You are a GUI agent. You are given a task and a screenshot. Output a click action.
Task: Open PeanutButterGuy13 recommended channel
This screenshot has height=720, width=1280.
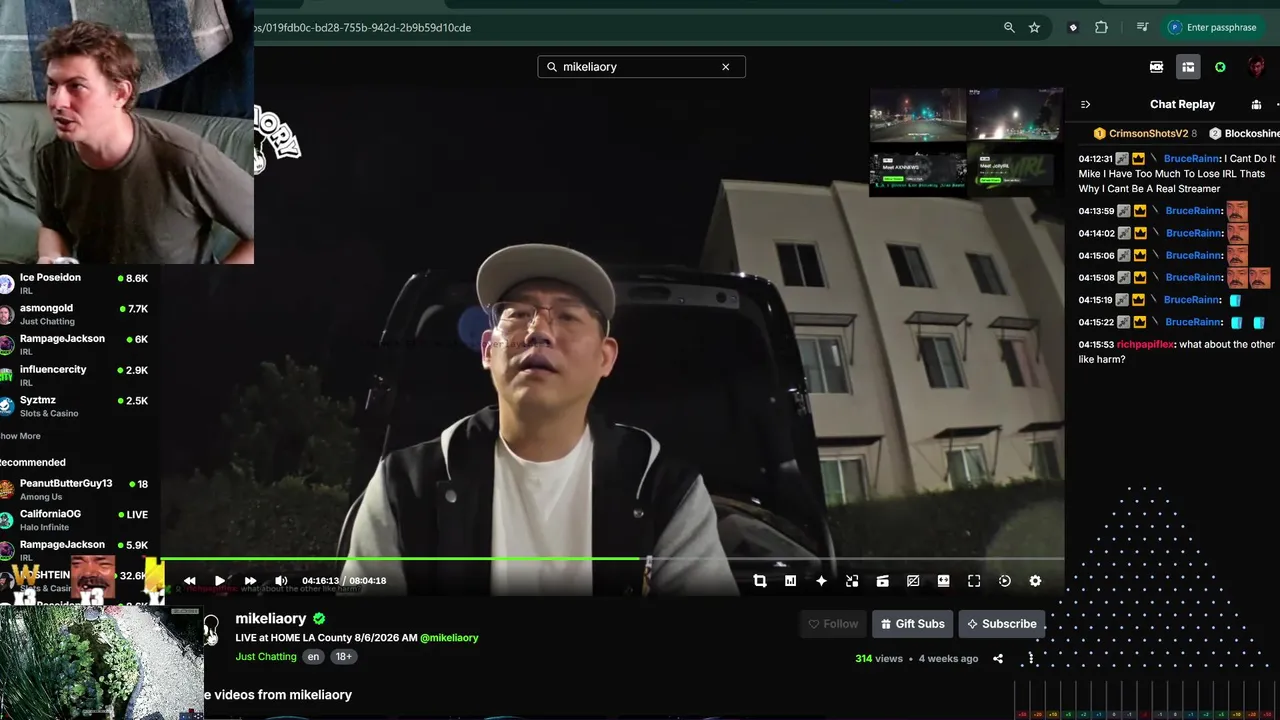point(75,489)
